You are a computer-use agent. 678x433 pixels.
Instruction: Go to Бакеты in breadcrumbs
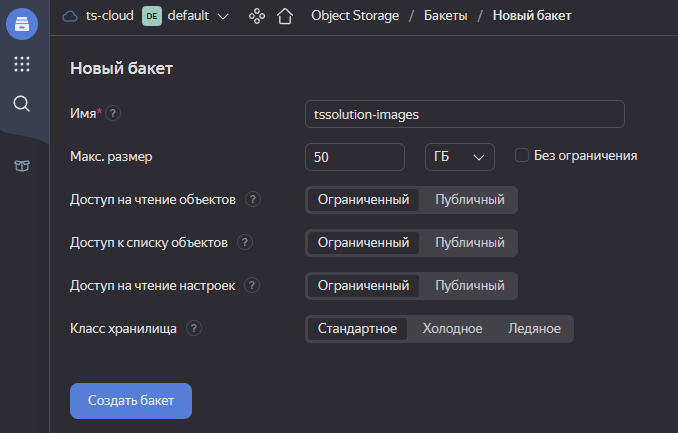pyautogui.click(x=444, y=16)
